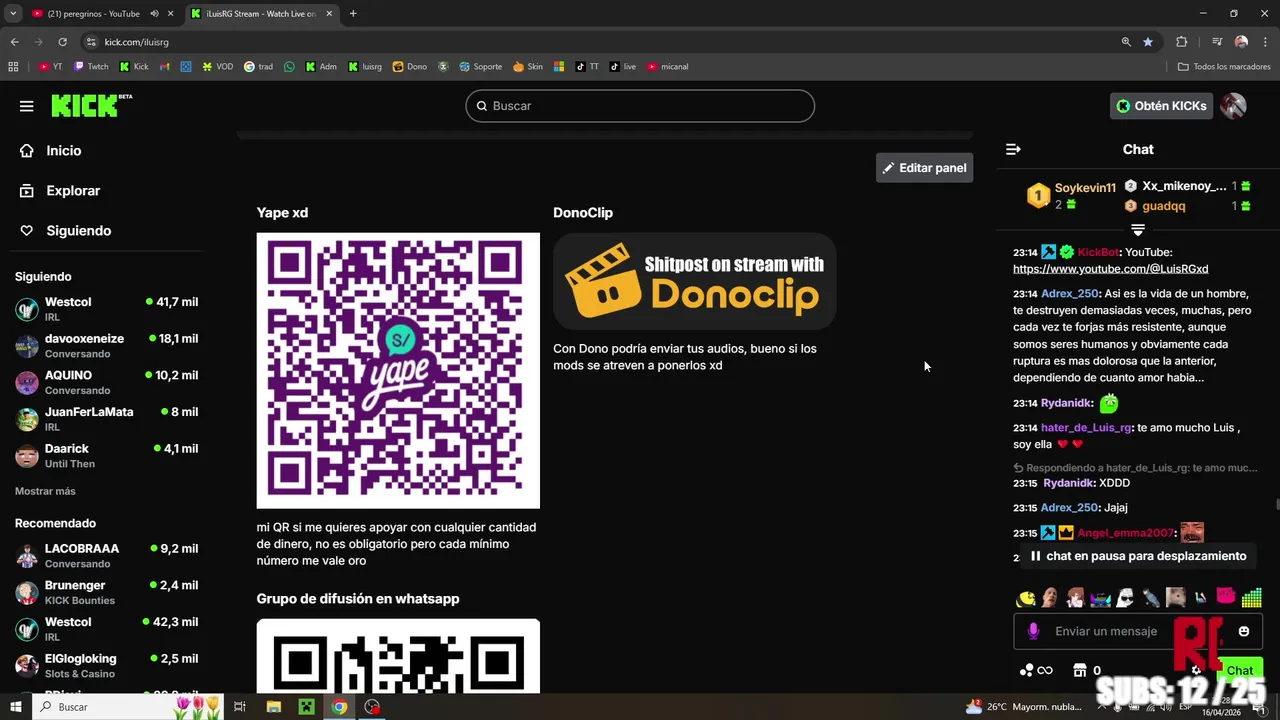Mute the YouTube tab audio icon
The width and height of the screenshot is (1280, 720).
[x=154, y=14]
